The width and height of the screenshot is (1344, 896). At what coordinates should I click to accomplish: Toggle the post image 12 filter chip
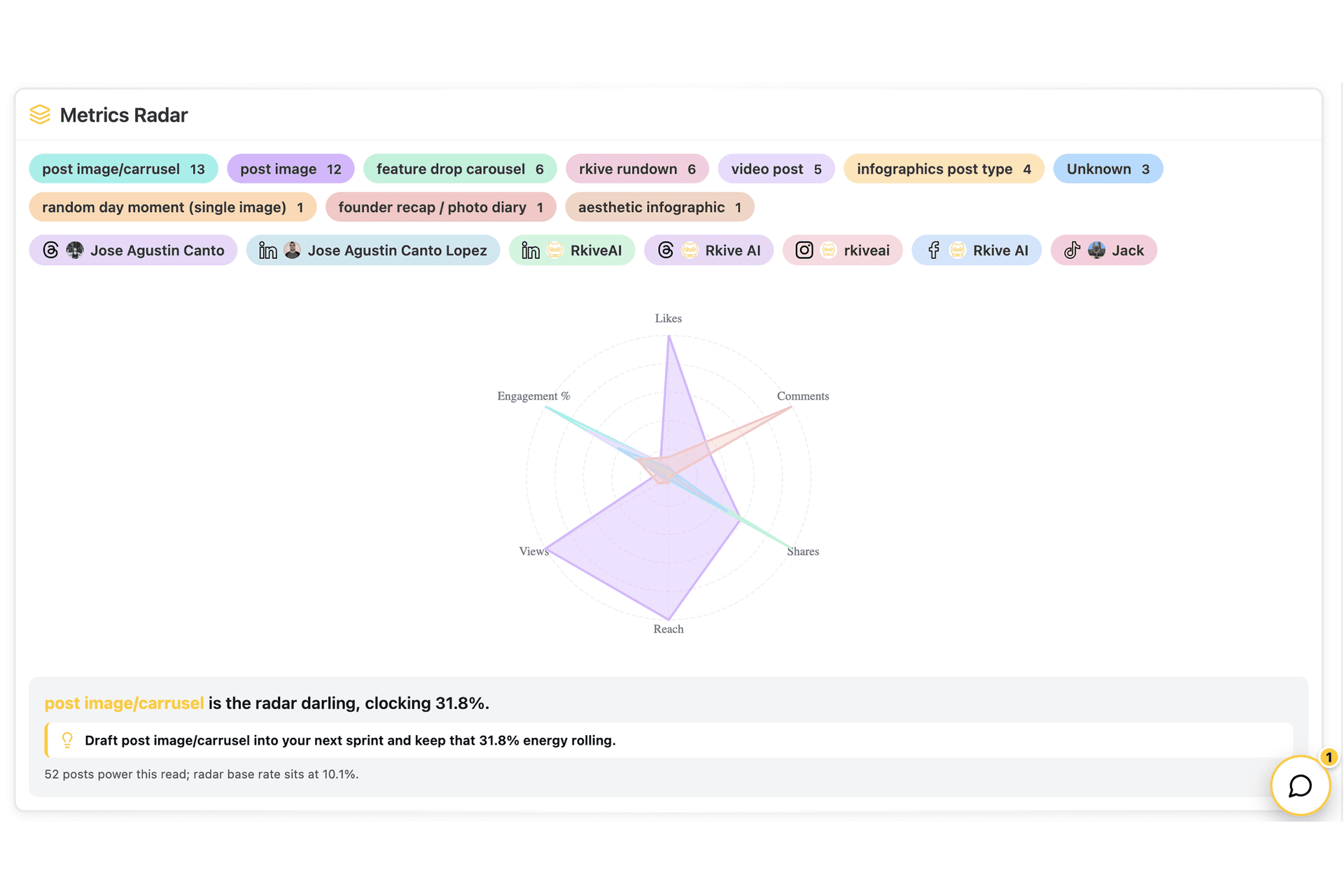click(290, 169)
